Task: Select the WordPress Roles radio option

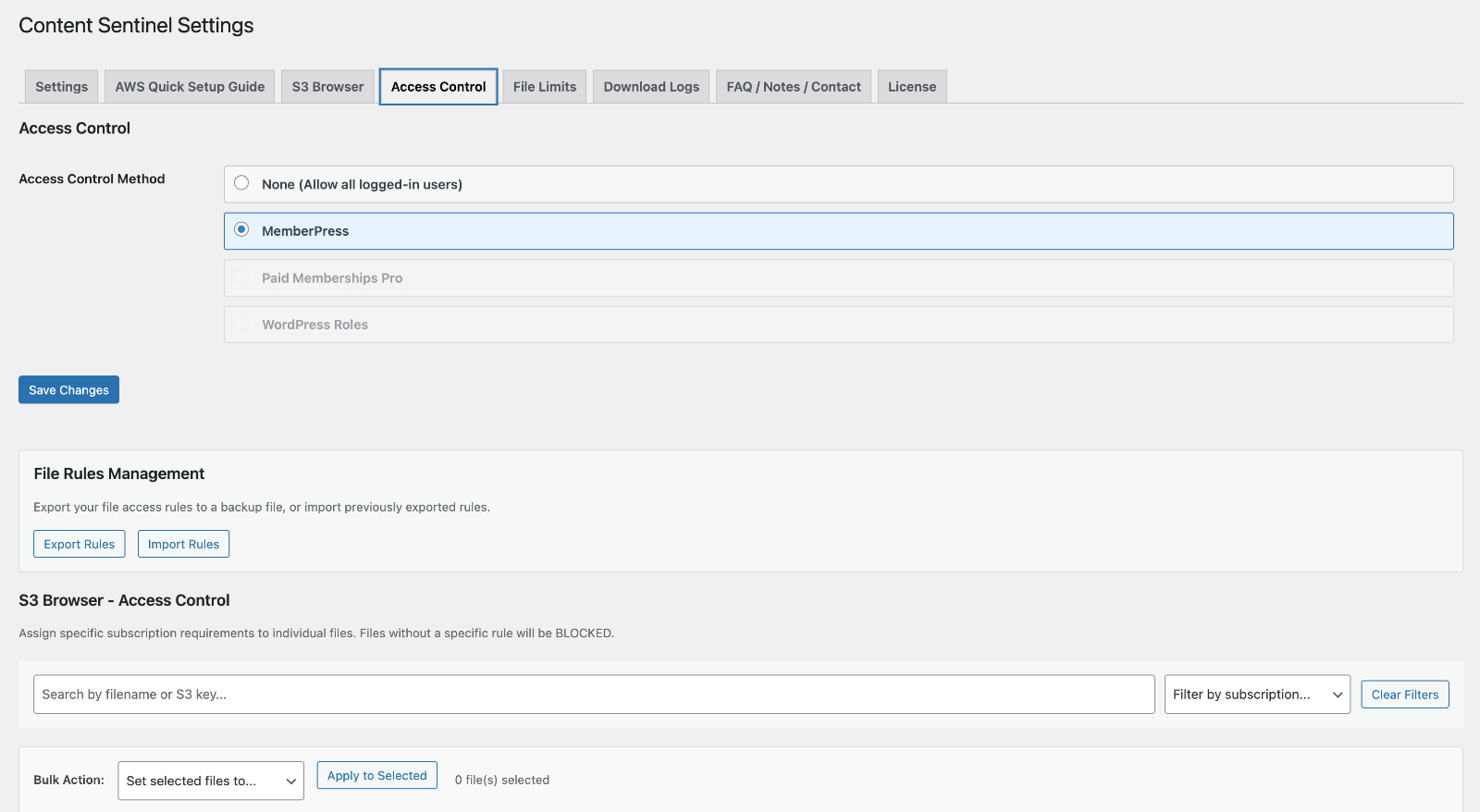Action: tap(241, 324)
